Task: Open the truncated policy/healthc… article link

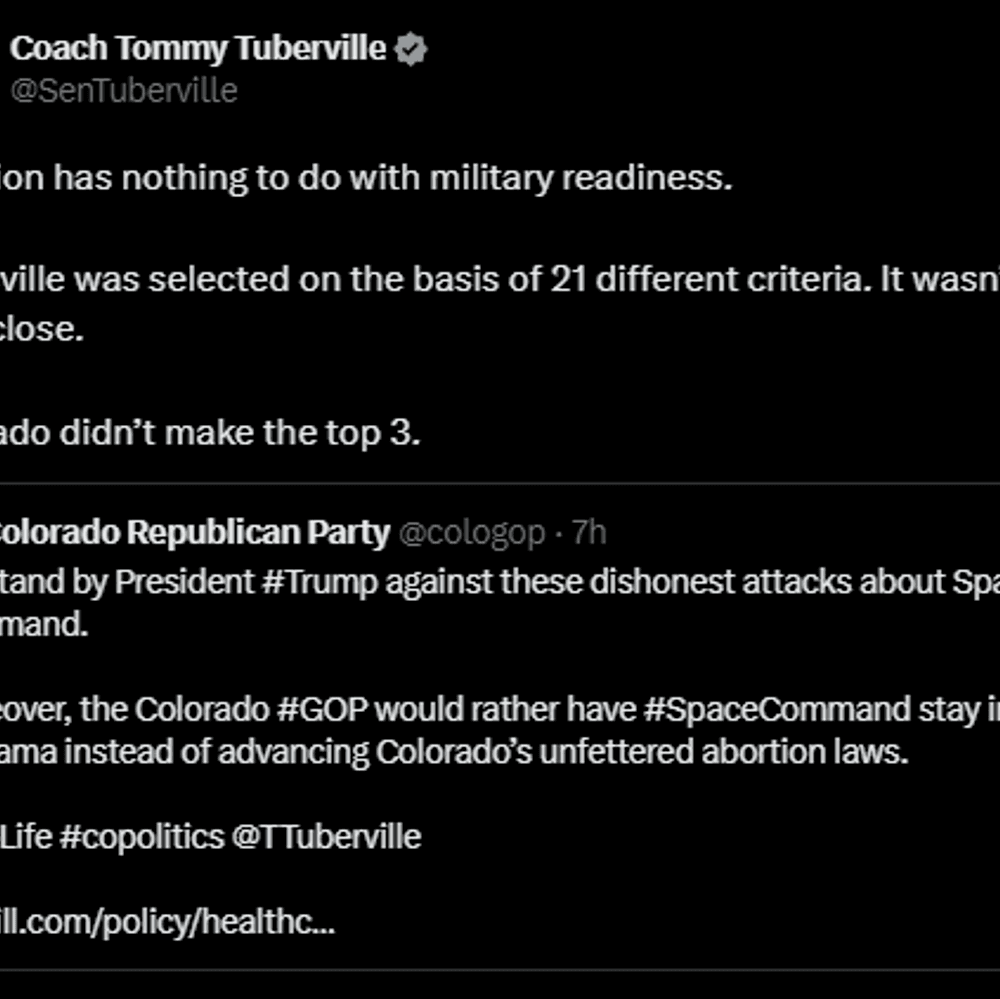Action: pyautogui.click(x=167, y=922)
